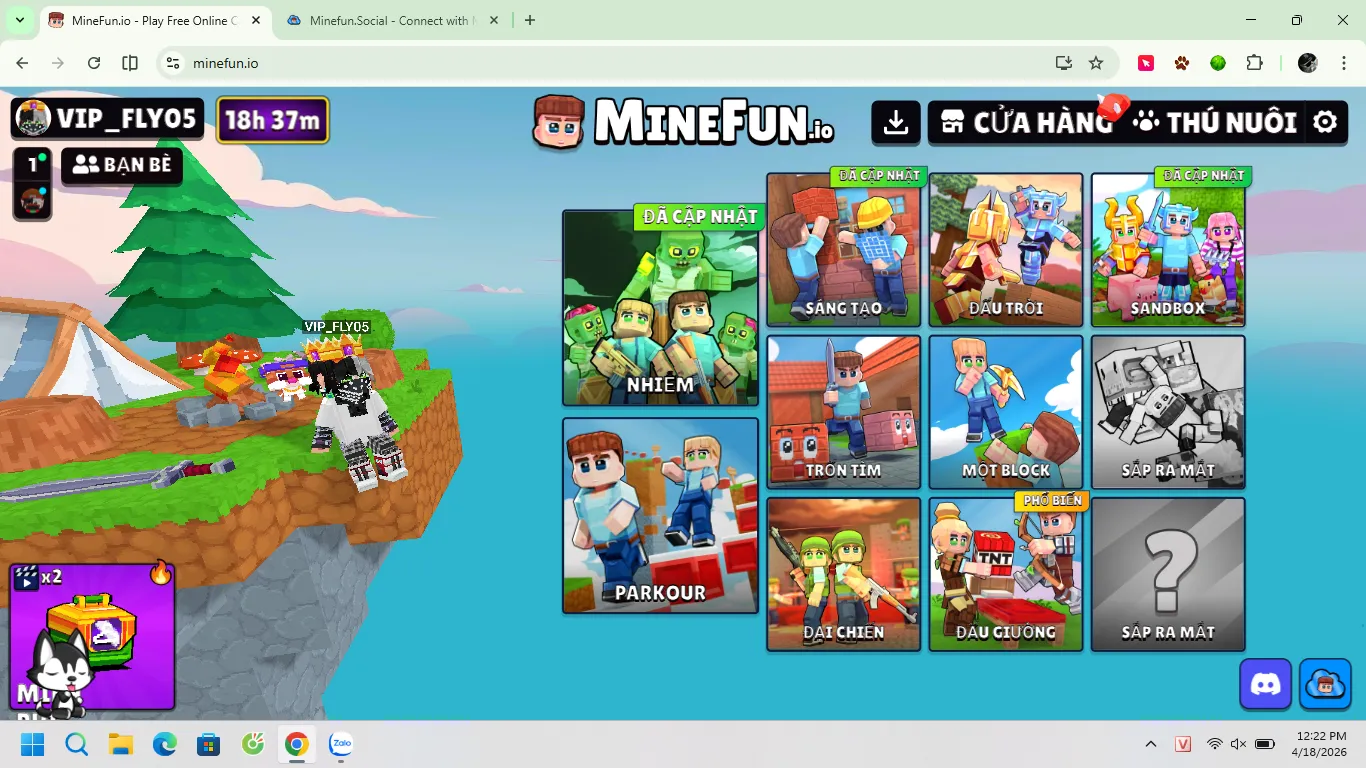Switch to the Minefun.Social tab

click(392, 20)
